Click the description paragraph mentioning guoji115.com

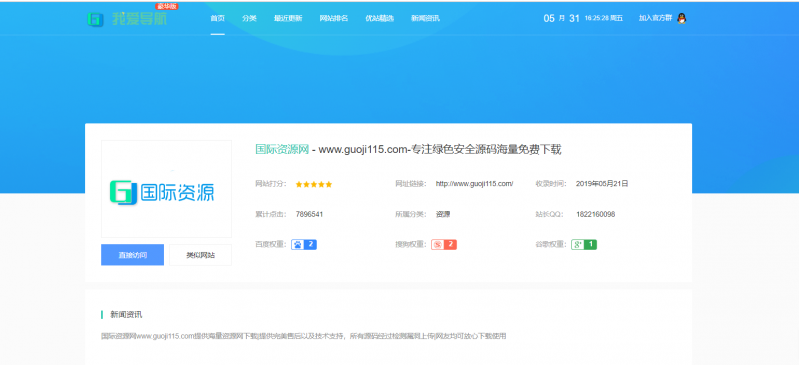pyautogui.click(x=304, y=336)
